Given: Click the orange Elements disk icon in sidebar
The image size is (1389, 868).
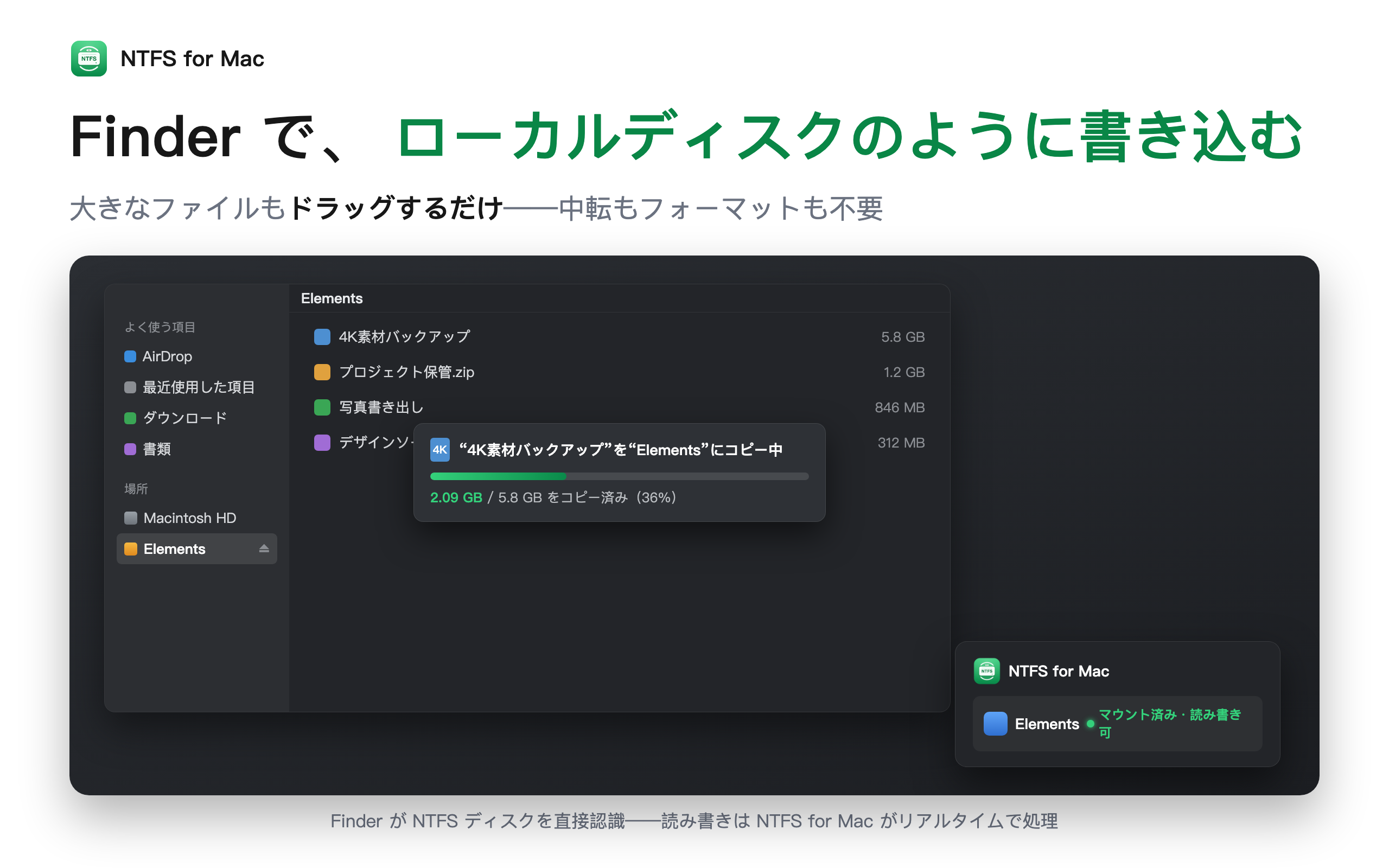Looking at the screenshot, I should [x=131, y=549].
